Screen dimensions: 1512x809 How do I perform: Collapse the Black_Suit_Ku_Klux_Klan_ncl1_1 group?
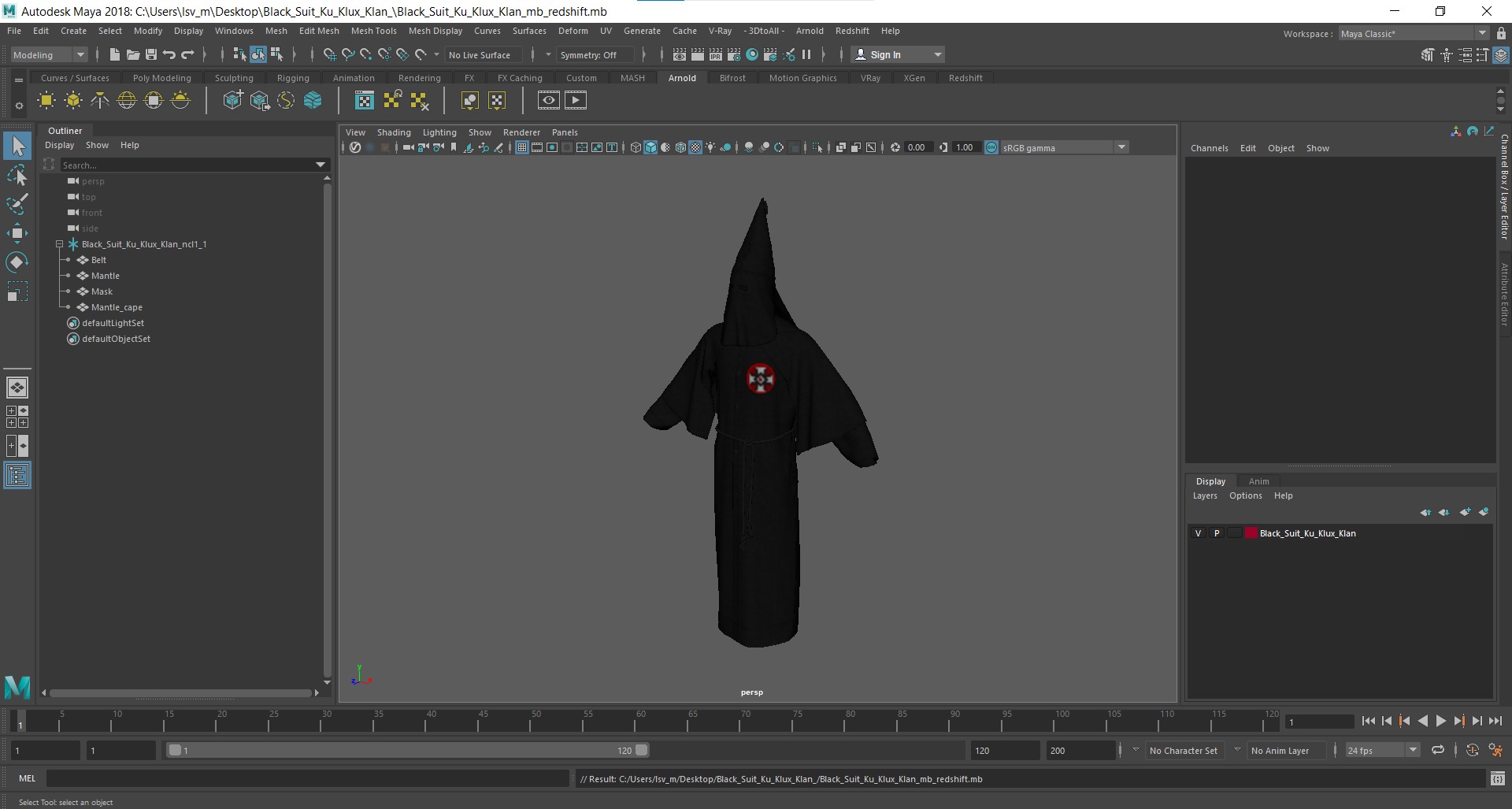[59, 244]
